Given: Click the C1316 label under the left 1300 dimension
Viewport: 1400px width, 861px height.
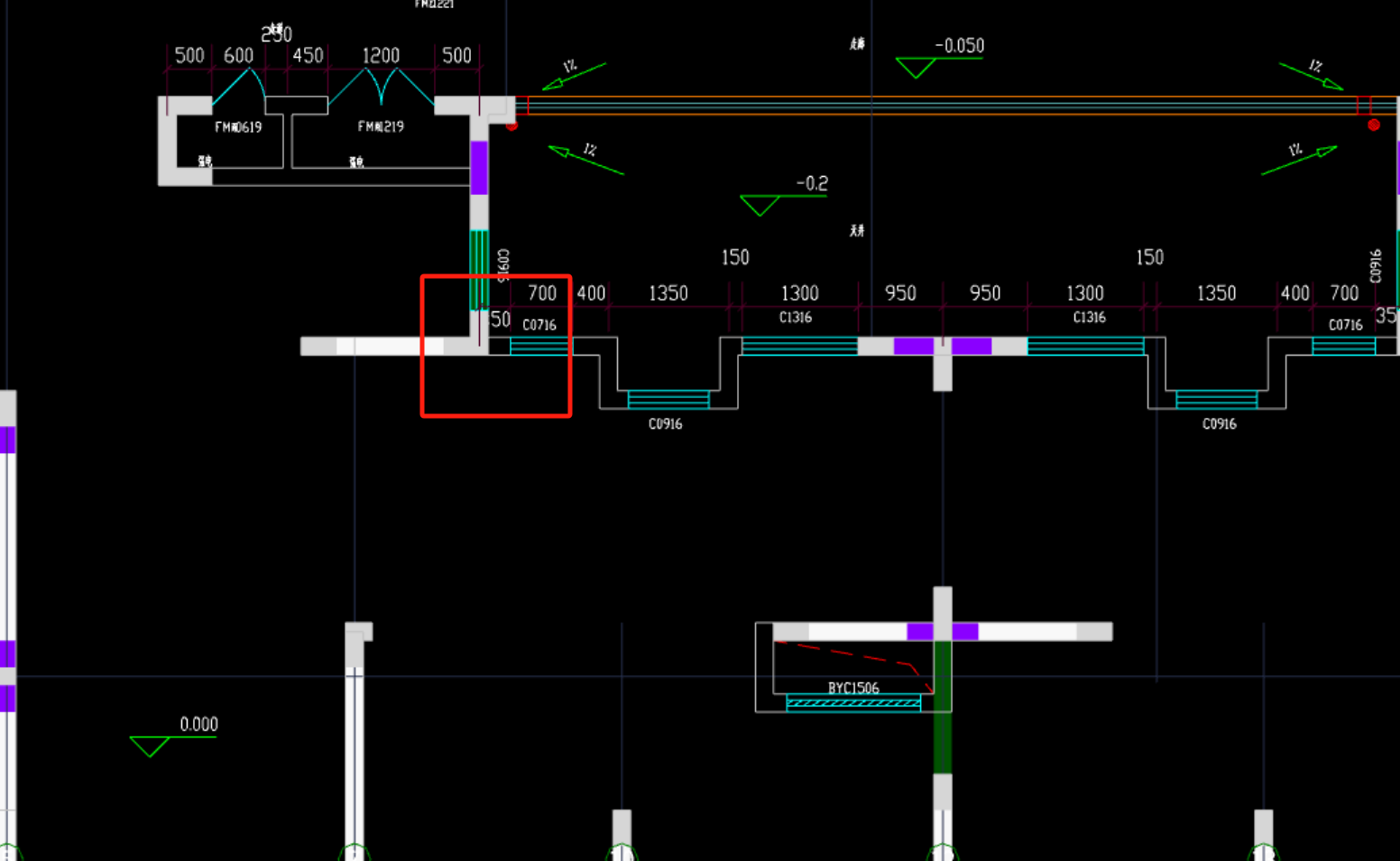Looking at the screenshot, I should point(796,318).
